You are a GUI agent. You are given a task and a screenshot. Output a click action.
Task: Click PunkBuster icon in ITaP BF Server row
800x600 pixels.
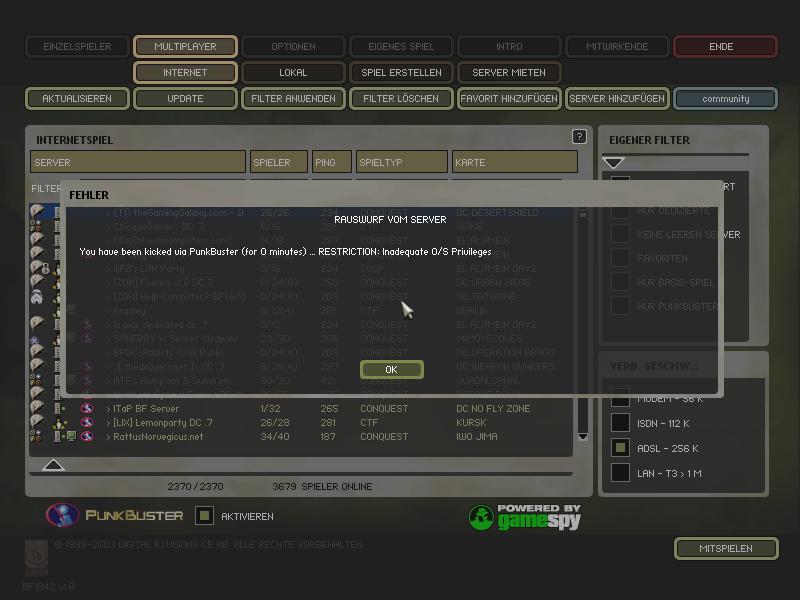coord(87,408)
